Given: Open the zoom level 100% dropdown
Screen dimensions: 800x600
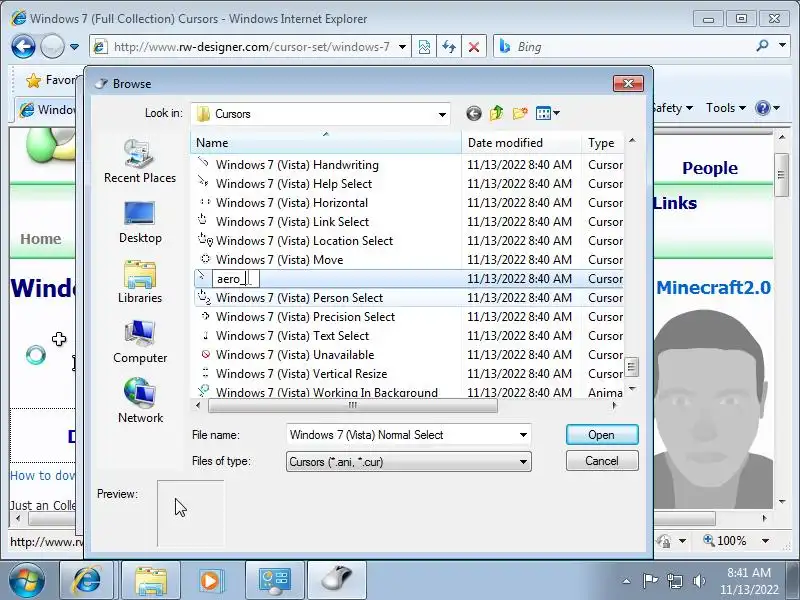Looking at the screenshot, I should coord(765,540).
